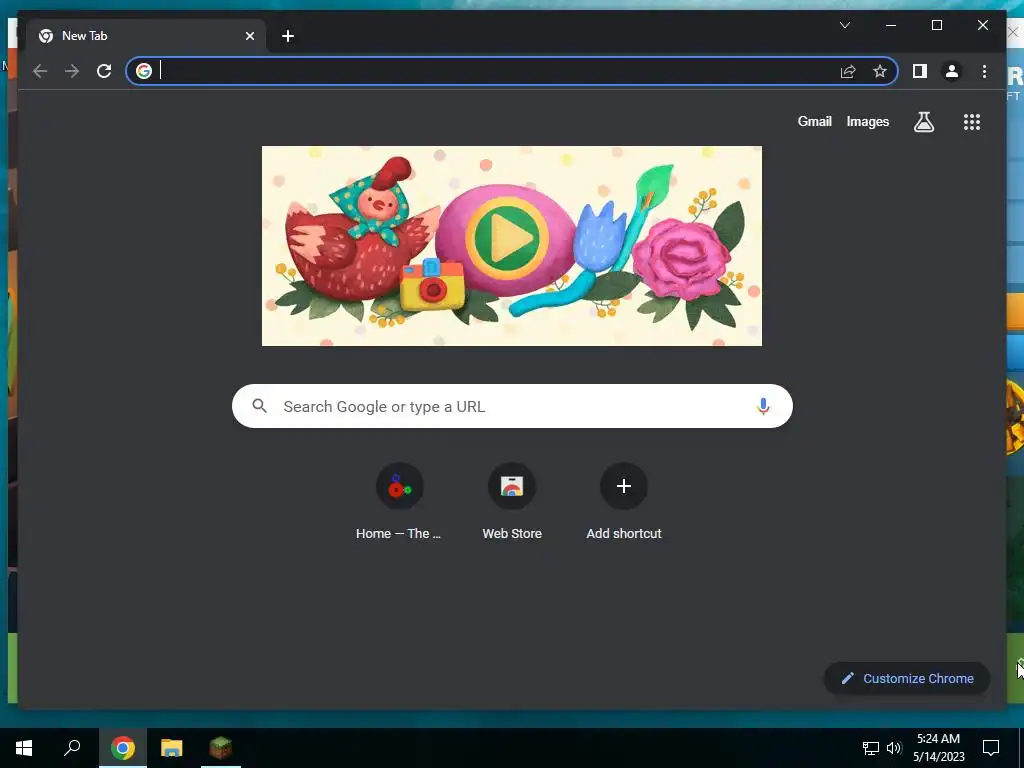
Task: Open the volume tray icon
Action: coord(894,748)
